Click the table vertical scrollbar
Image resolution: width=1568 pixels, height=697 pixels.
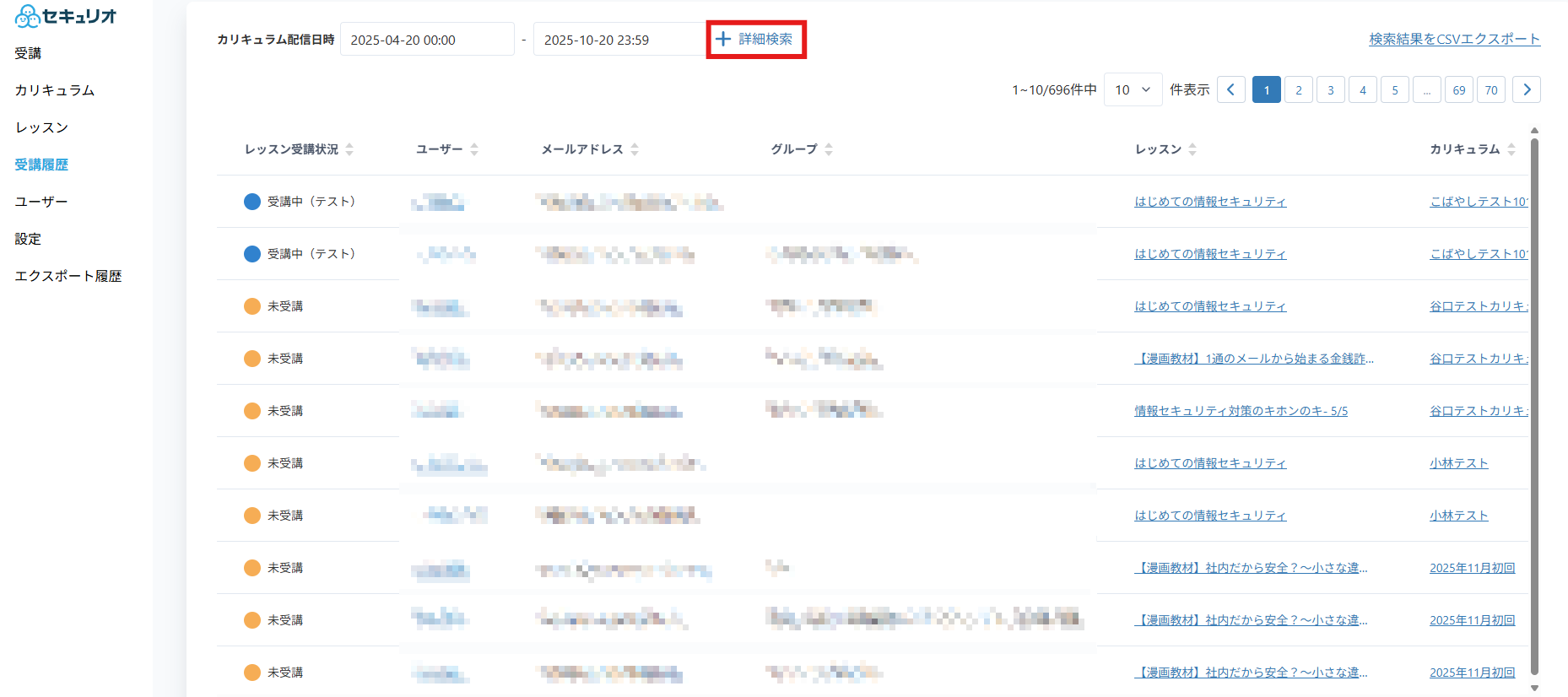(1534, 407)
